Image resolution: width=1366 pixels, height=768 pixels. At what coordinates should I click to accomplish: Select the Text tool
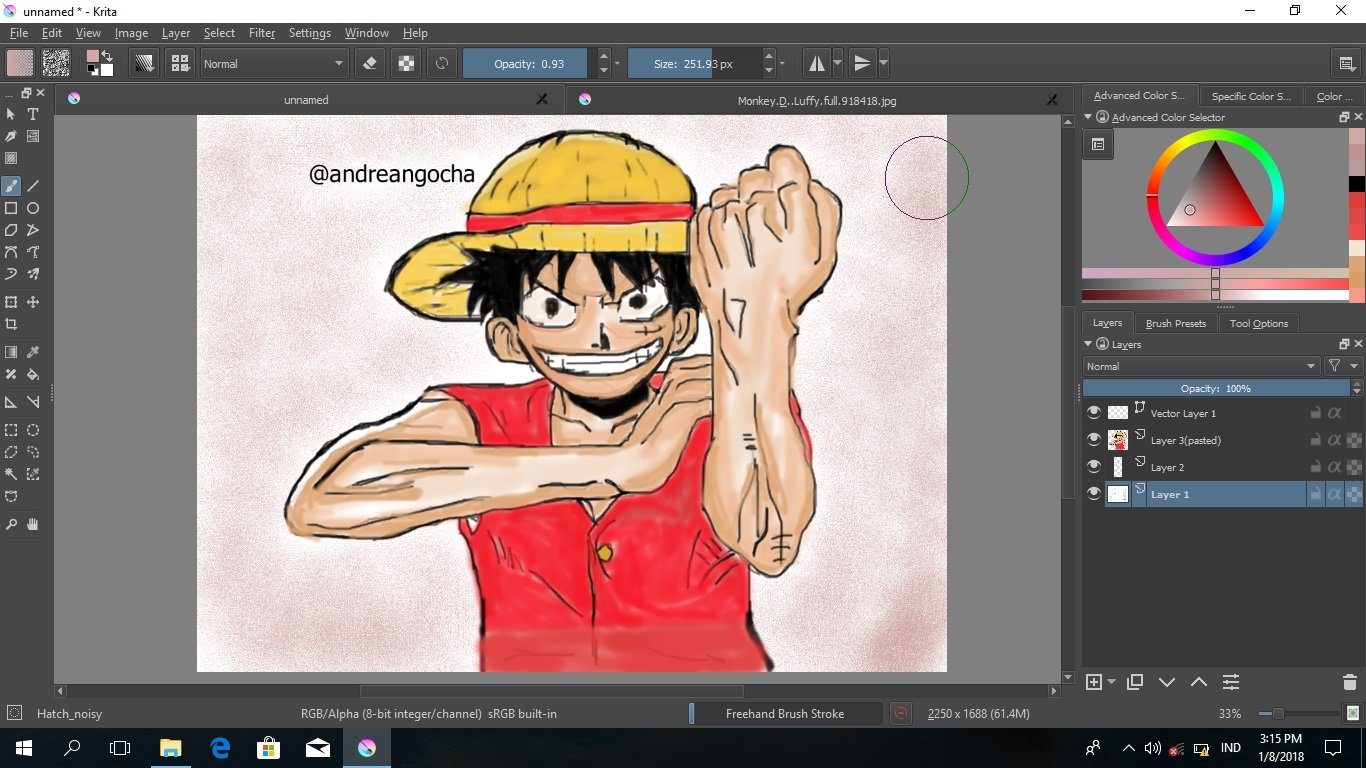click(x=33, y=114)
